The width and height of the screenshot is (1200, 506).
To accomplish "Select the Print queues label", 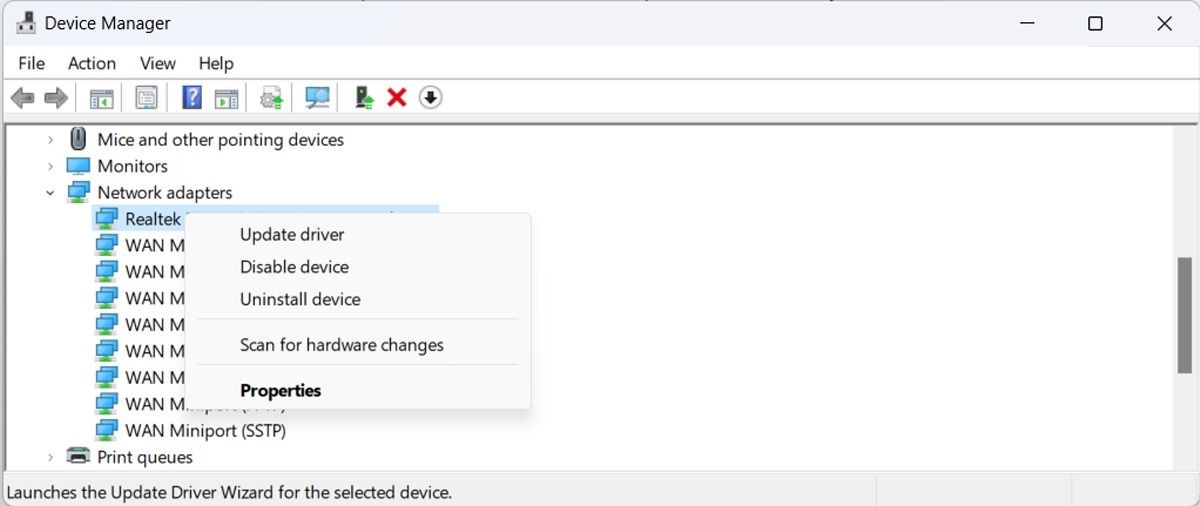I will click(145, 457).
